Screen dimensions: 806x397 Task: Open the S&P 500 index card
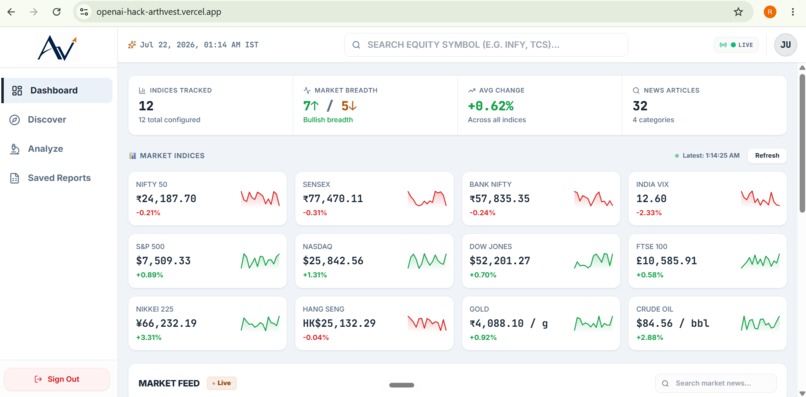pyautogui.click(x=208, y=261)
